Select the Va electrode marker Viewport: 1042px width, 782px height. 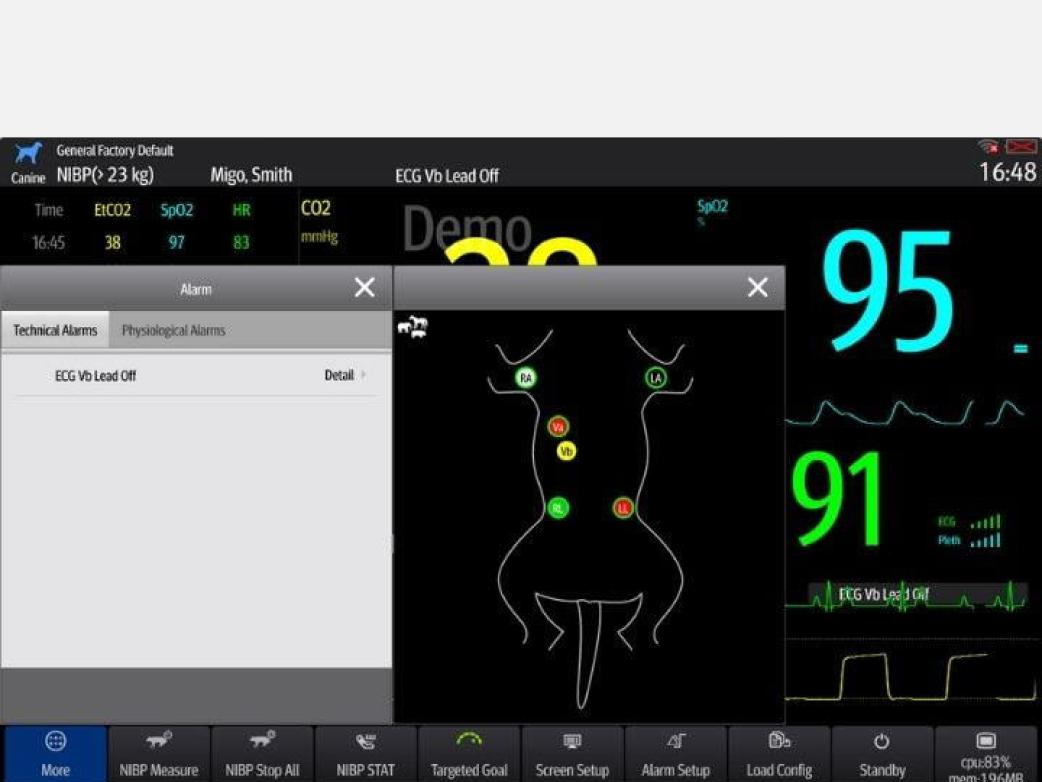point(558,427)
